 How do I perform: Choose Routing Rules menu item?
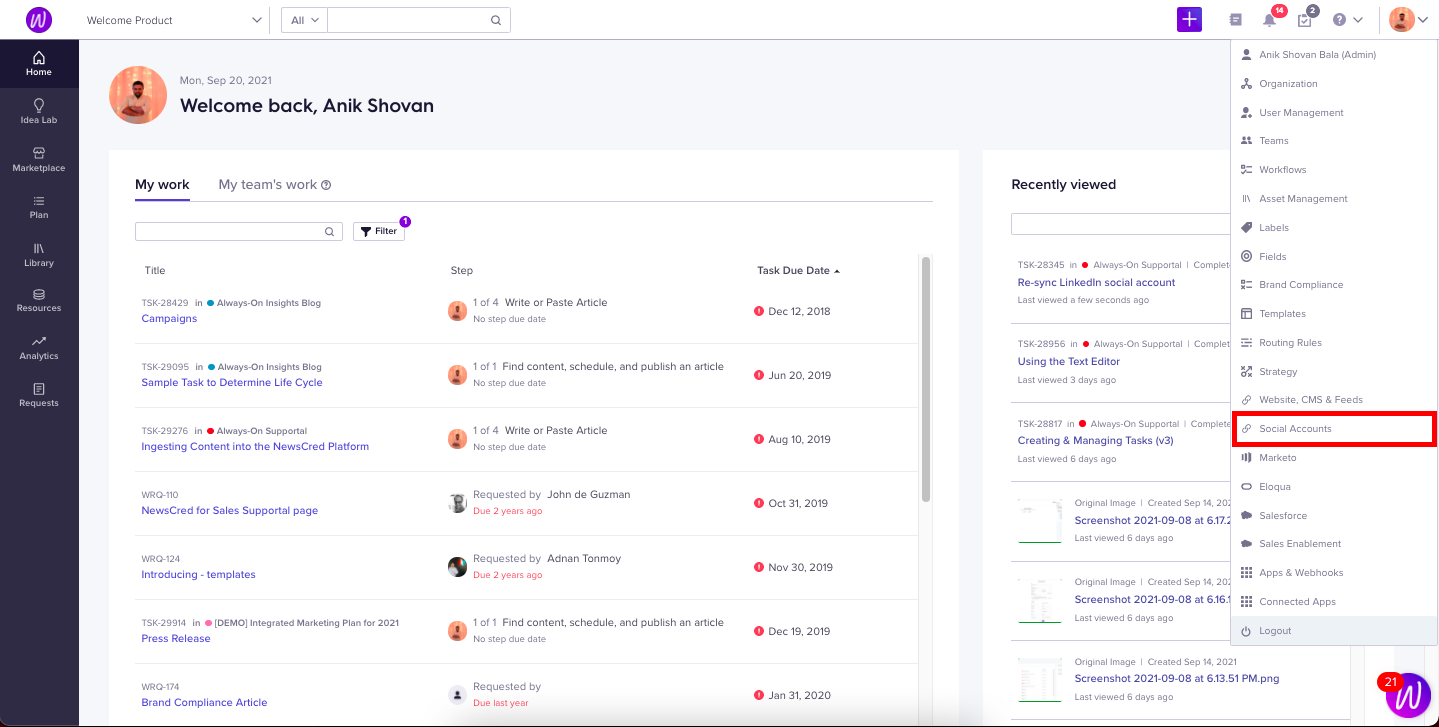(1334, 343)
